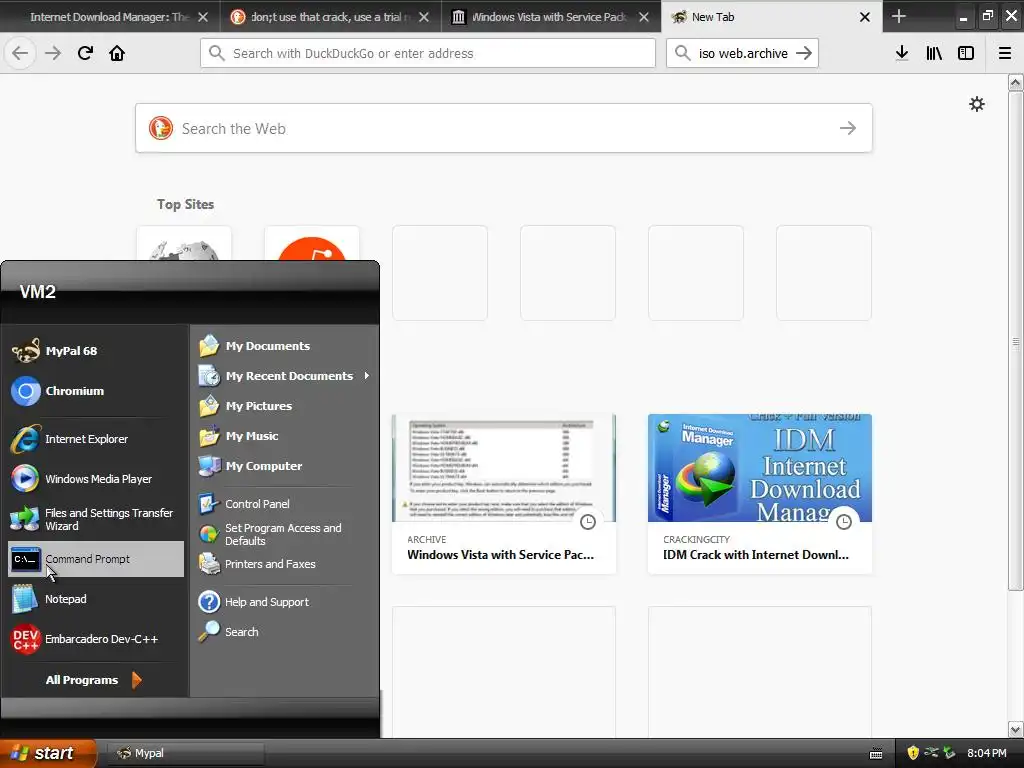The image size is (1024, 768).
Task: Go forward one page
Action: click(53, 53)
